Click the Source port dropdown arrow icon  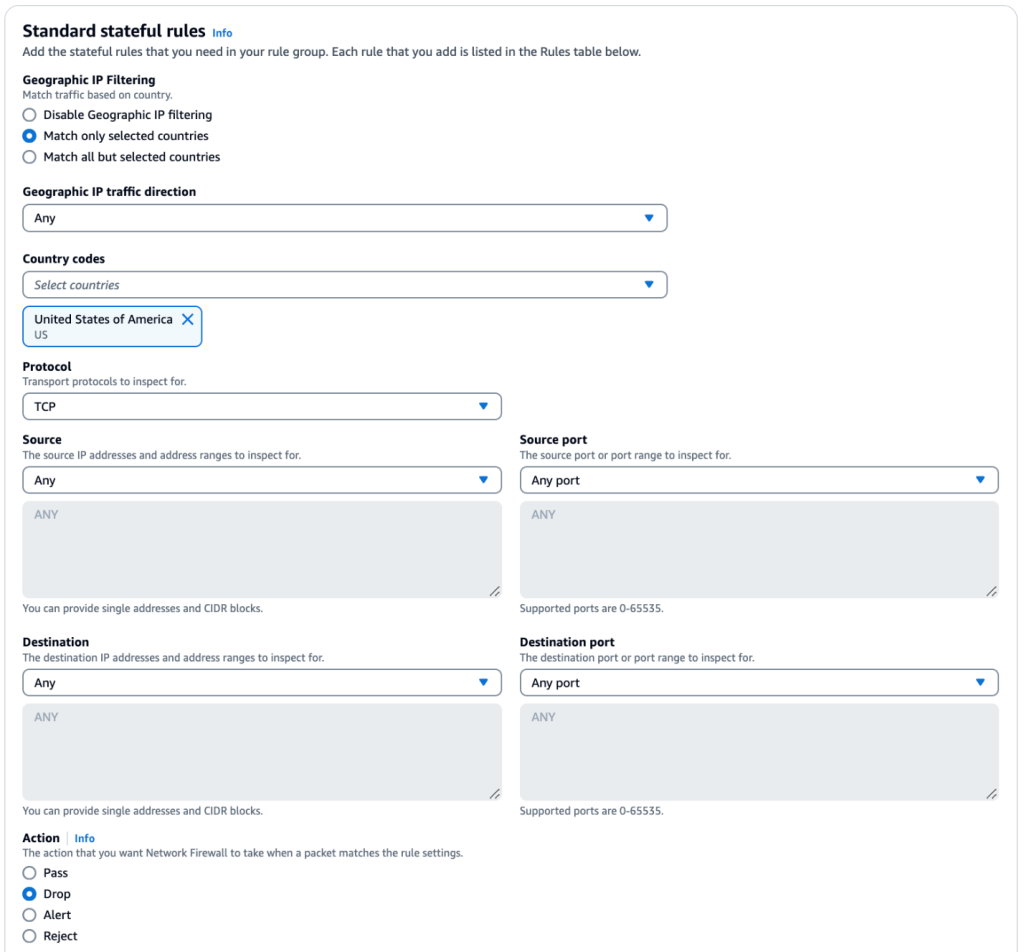[x=980, y=480]
